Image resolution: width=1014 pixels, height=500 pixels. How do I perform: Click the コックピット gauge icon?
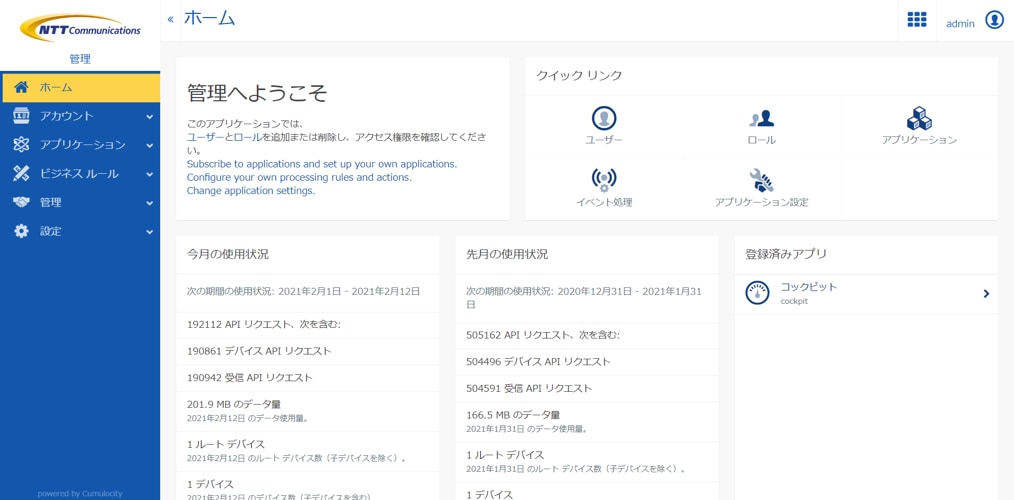pyautogui.click(x=757, y=293)
